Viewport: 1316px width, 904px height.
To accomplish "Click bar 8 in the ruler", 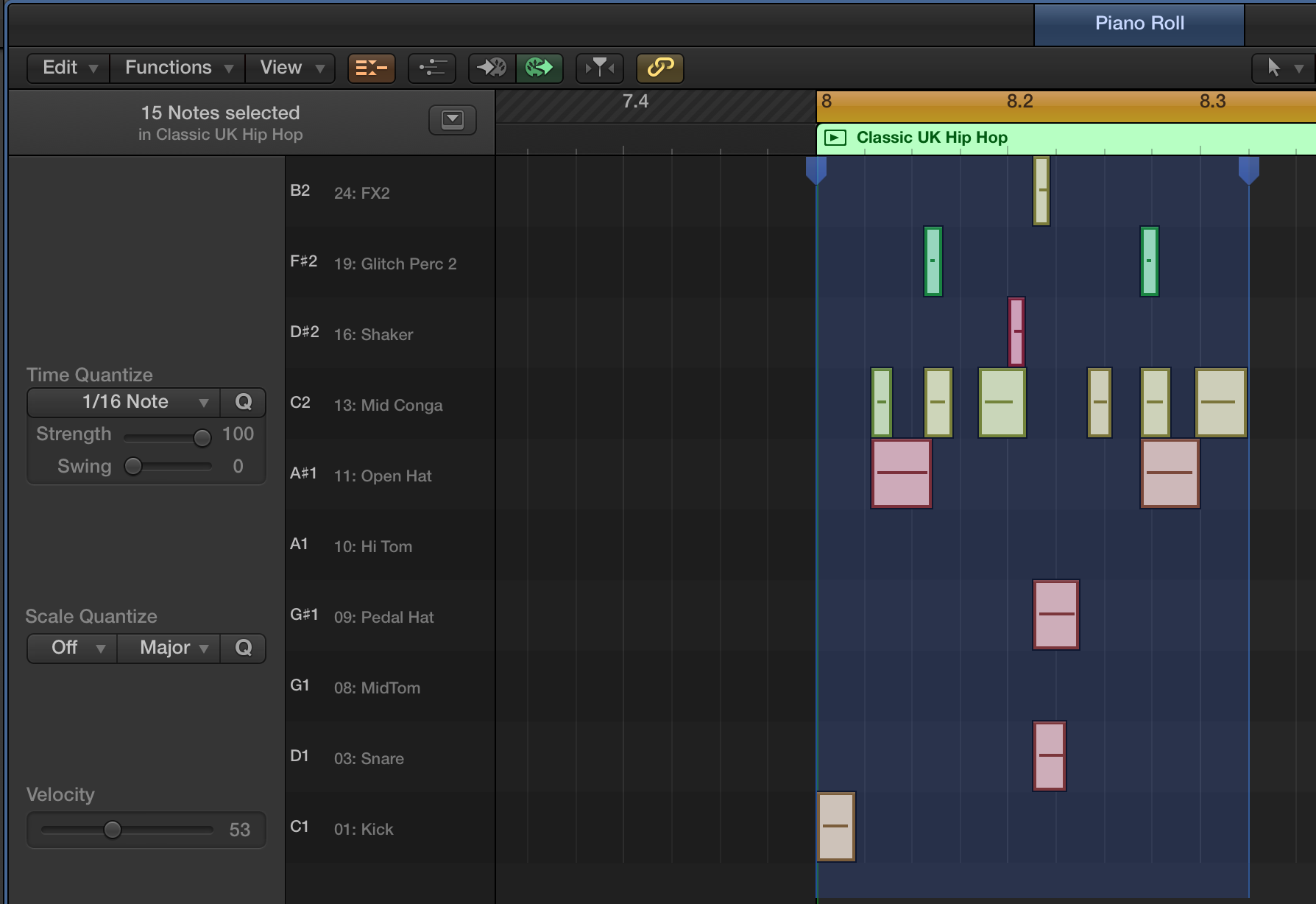I will (x=827, y=102).
